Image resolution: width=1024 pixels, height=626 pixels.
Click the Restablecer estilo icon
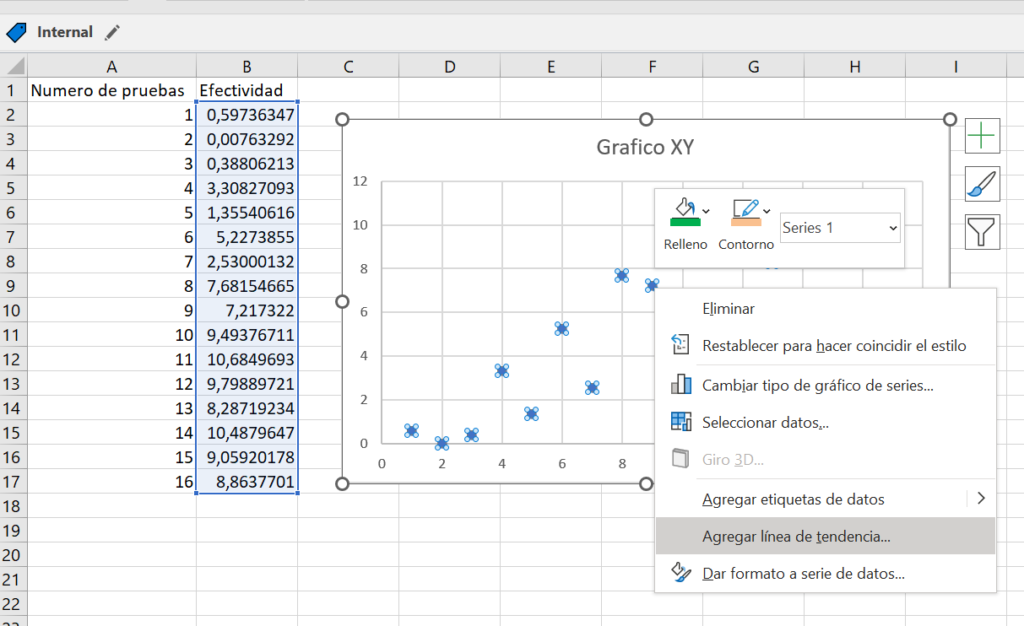pos(680,344)
